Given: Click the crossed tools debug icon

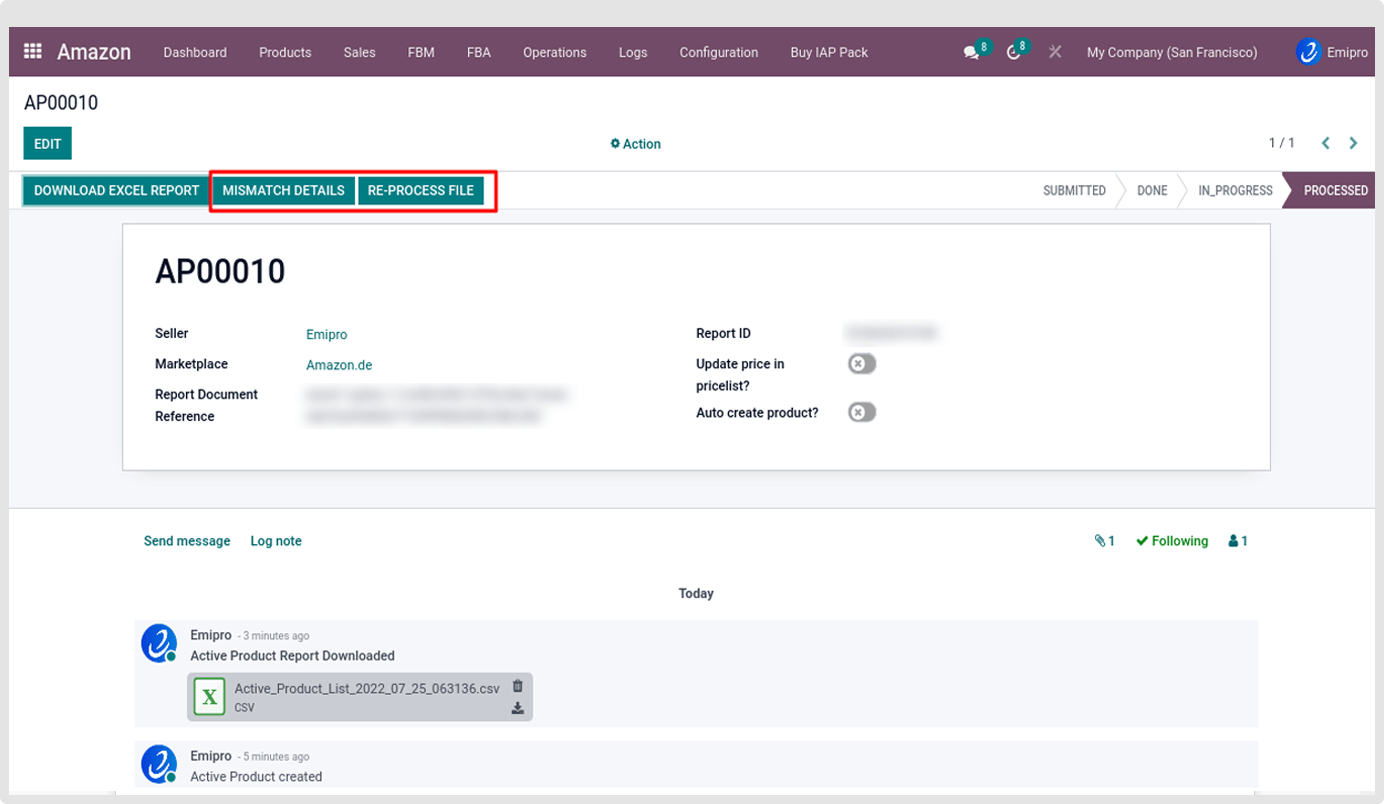Looking at the screenshot, I should coord(1055,52).
